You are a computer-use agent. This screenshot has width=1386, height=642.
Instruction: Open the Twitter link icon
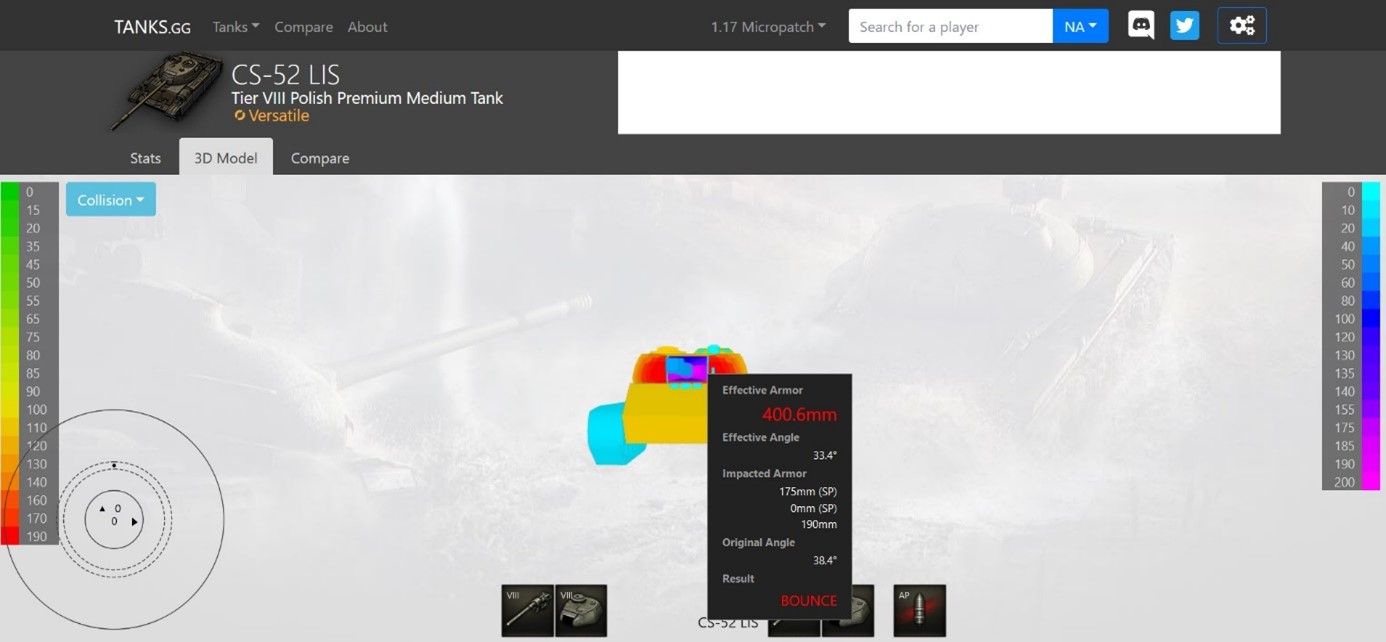click(x=1185, y=26)
